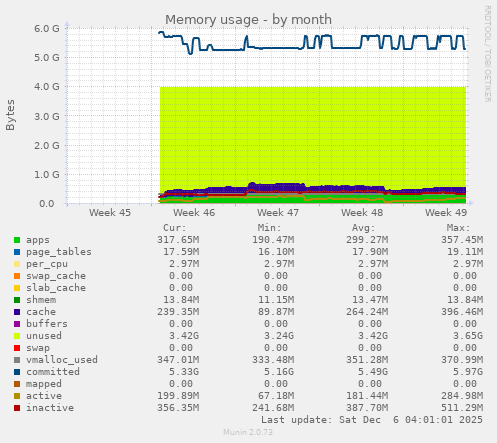Click the '4.0 G' y-axis label

(47, 87)
